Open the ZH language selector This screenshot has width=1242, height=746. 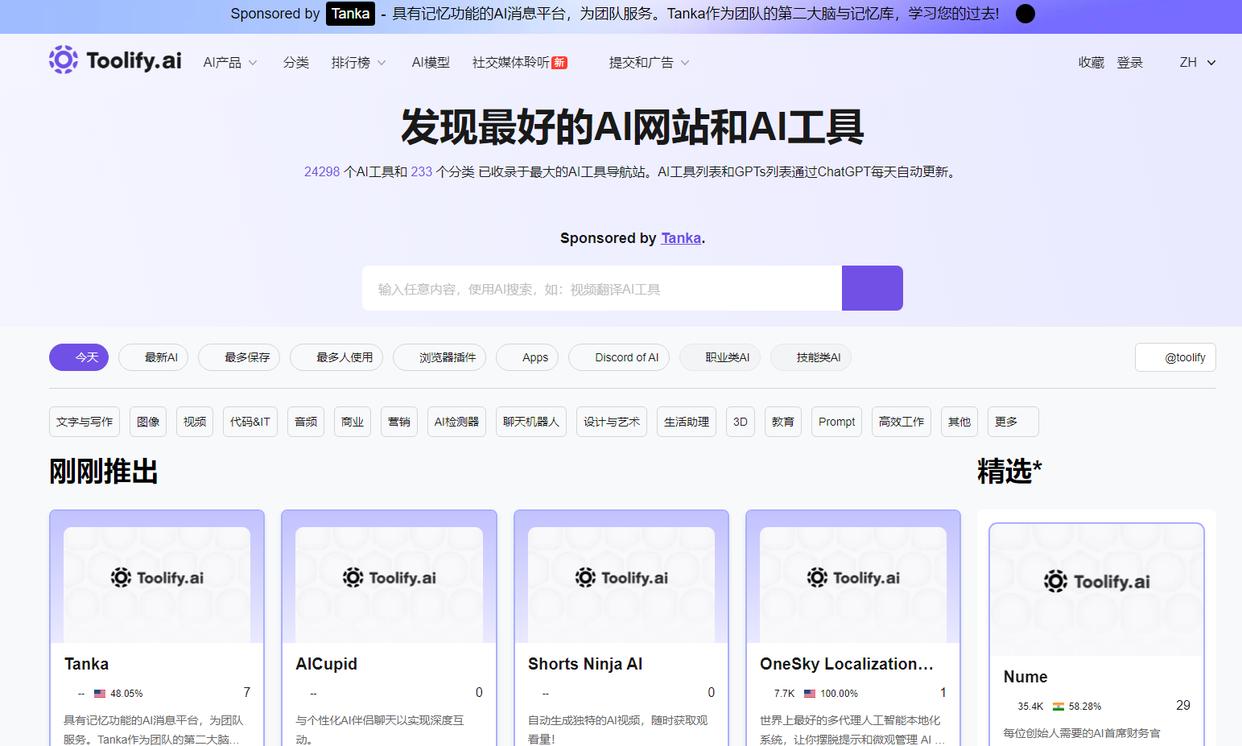(1197, 62)
